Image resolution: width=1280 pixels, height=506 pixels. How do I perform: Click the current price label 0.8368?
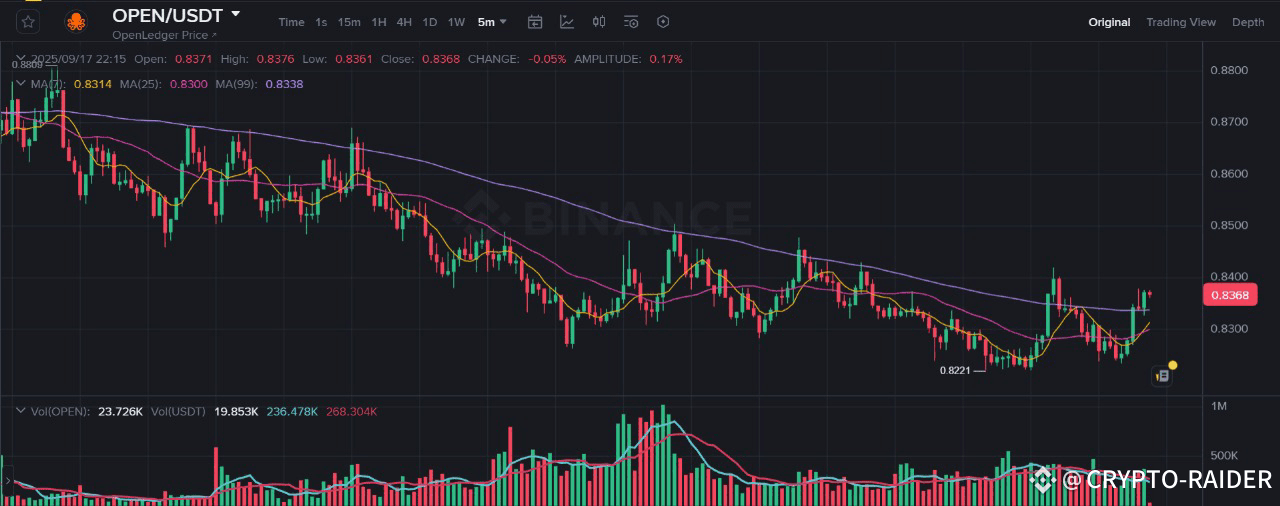coord(1229,295)
